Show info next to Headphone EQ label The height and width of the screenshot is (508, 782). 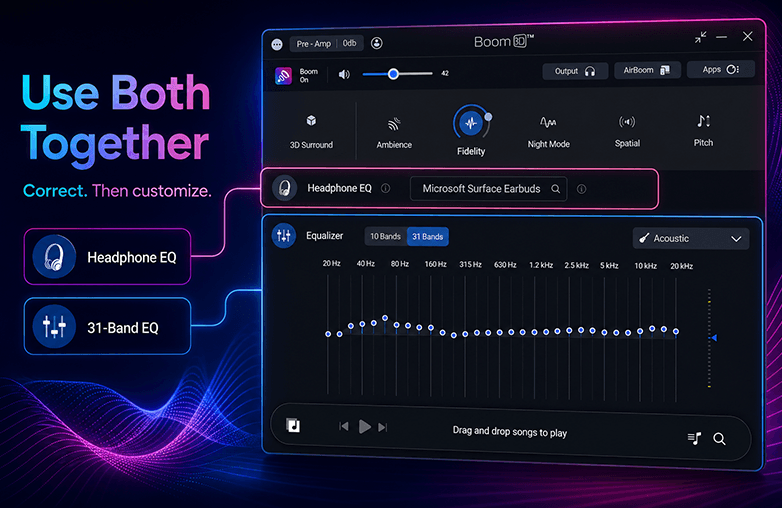coord(386,188)
